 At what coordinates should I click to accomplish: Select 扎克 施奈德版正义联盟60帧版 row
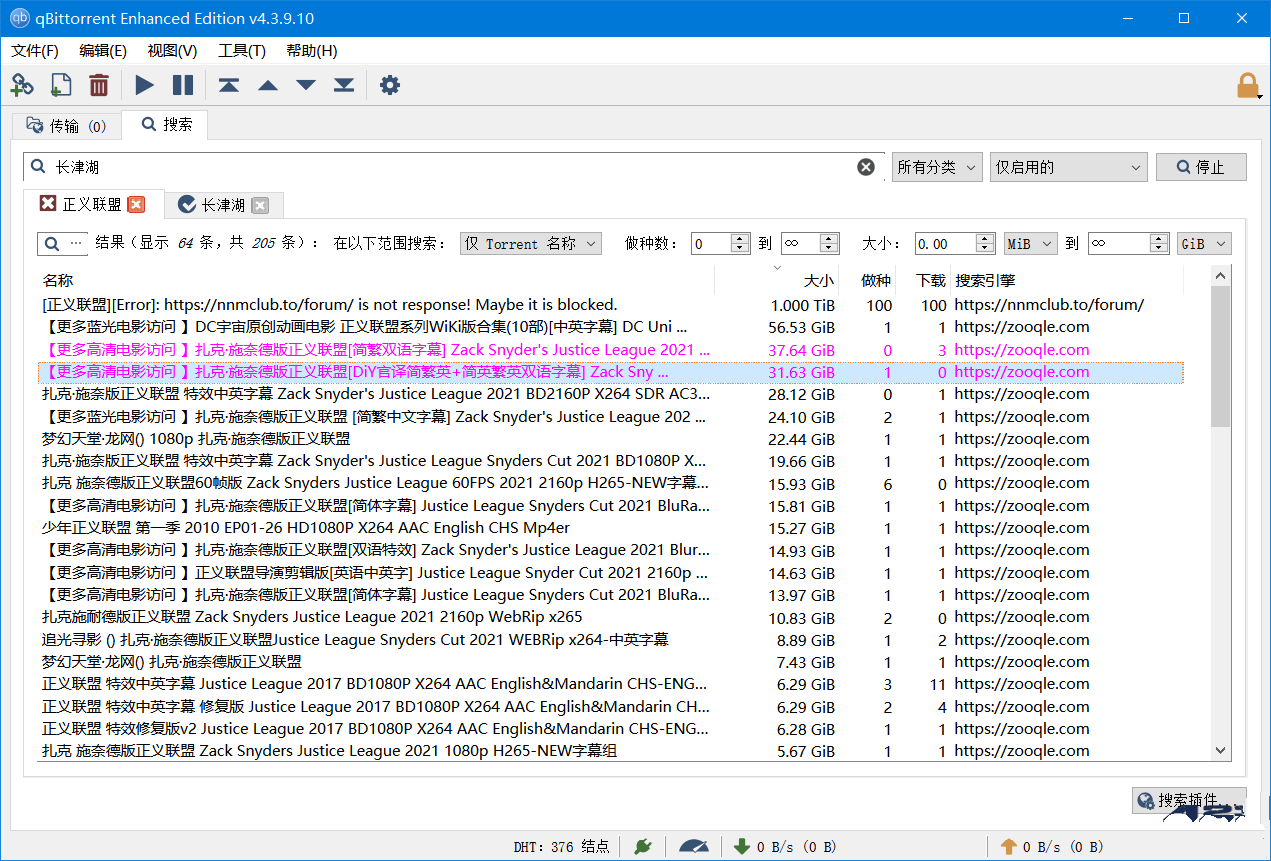[610, 483]
